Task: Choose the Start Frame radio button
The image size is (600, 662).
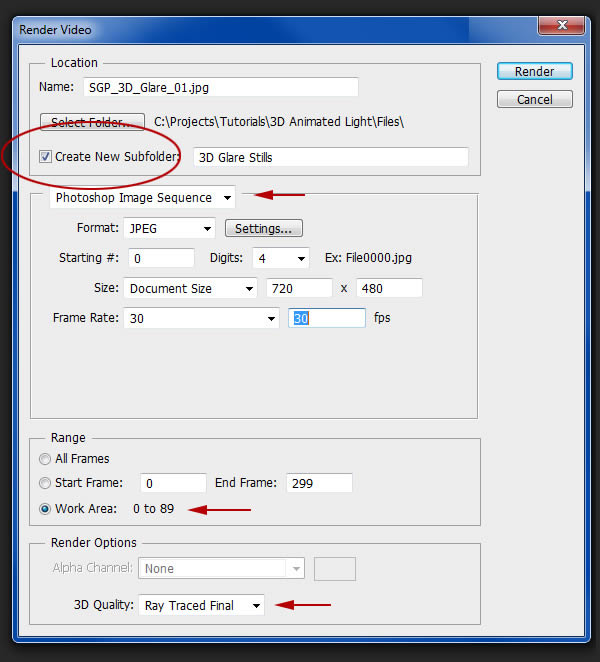Action: click(45, 483)
